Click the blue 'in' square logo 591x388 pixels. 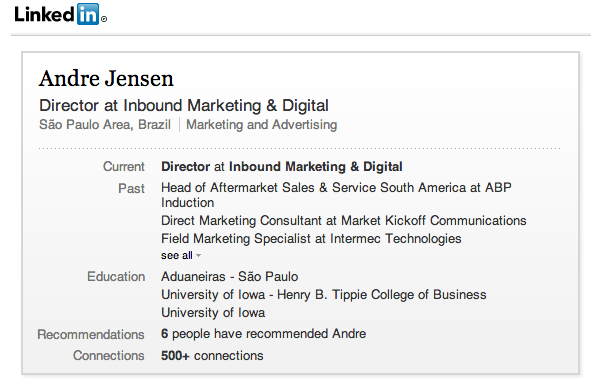[88, 14]
